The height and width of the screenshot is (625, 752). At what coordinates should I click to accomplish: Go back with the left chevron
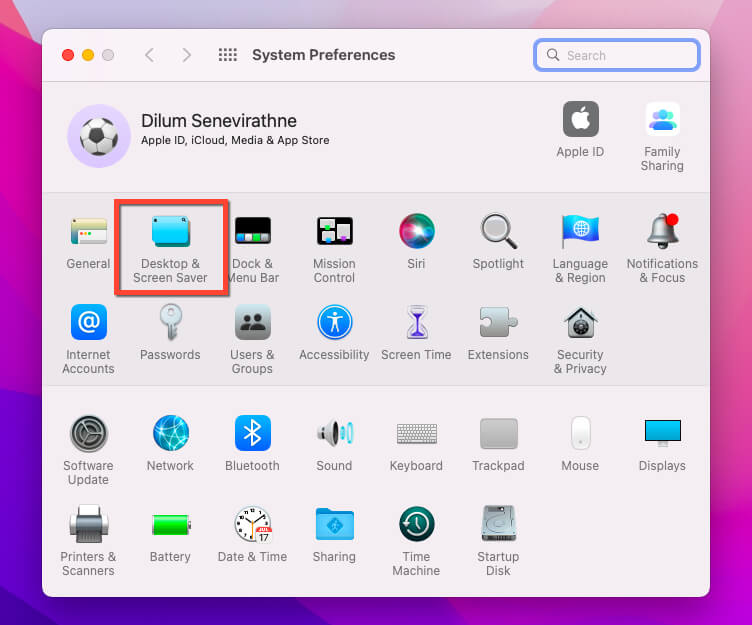150,55
